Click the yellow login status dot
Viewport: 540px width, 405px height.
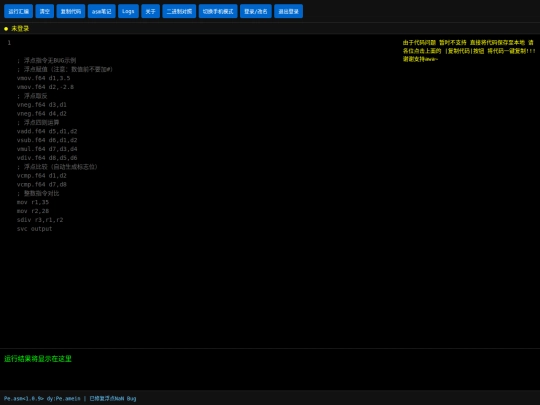pyautogui.click(x=6, y=29)
